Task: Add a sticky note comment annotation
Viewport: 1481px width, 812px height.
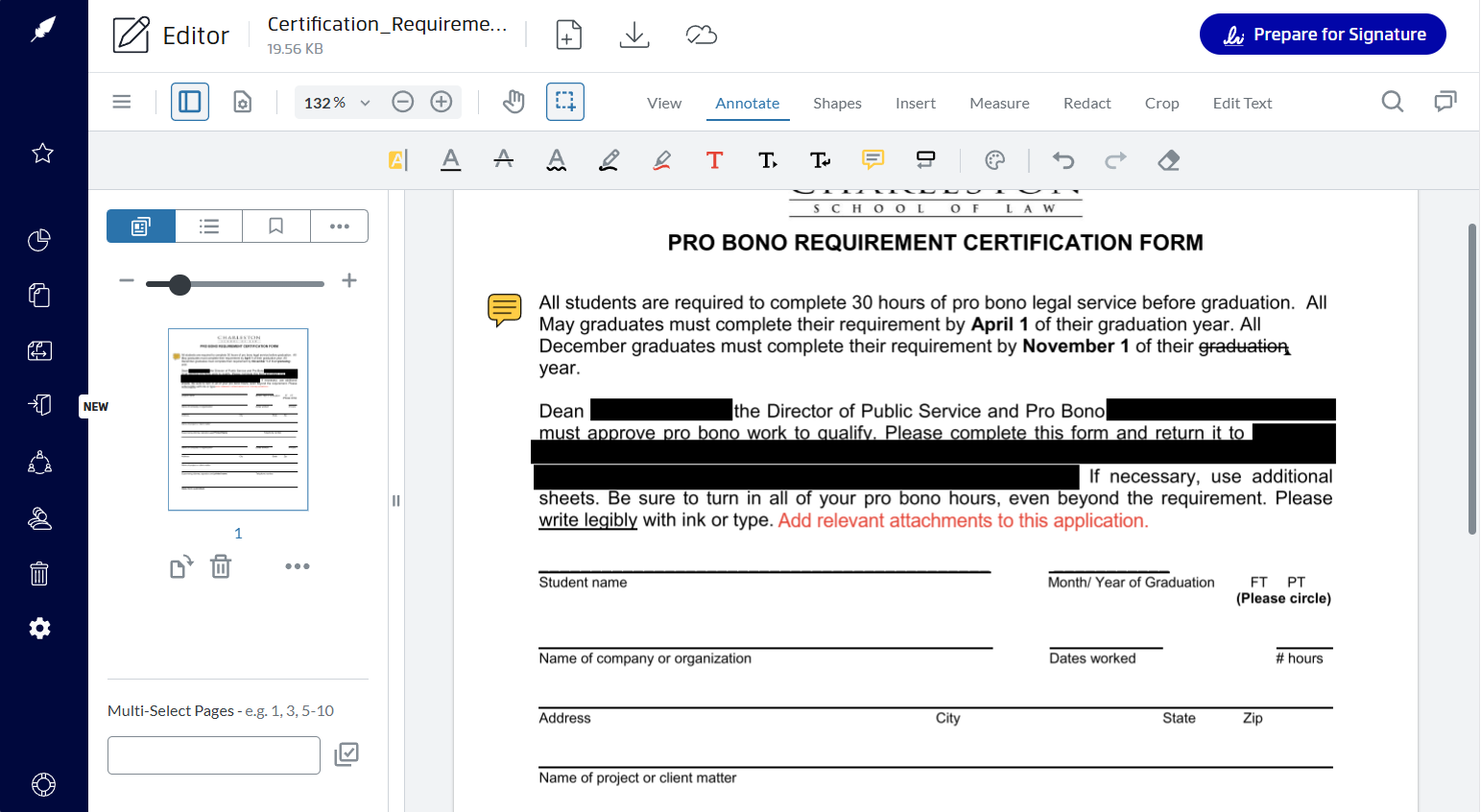Action: 872,160
